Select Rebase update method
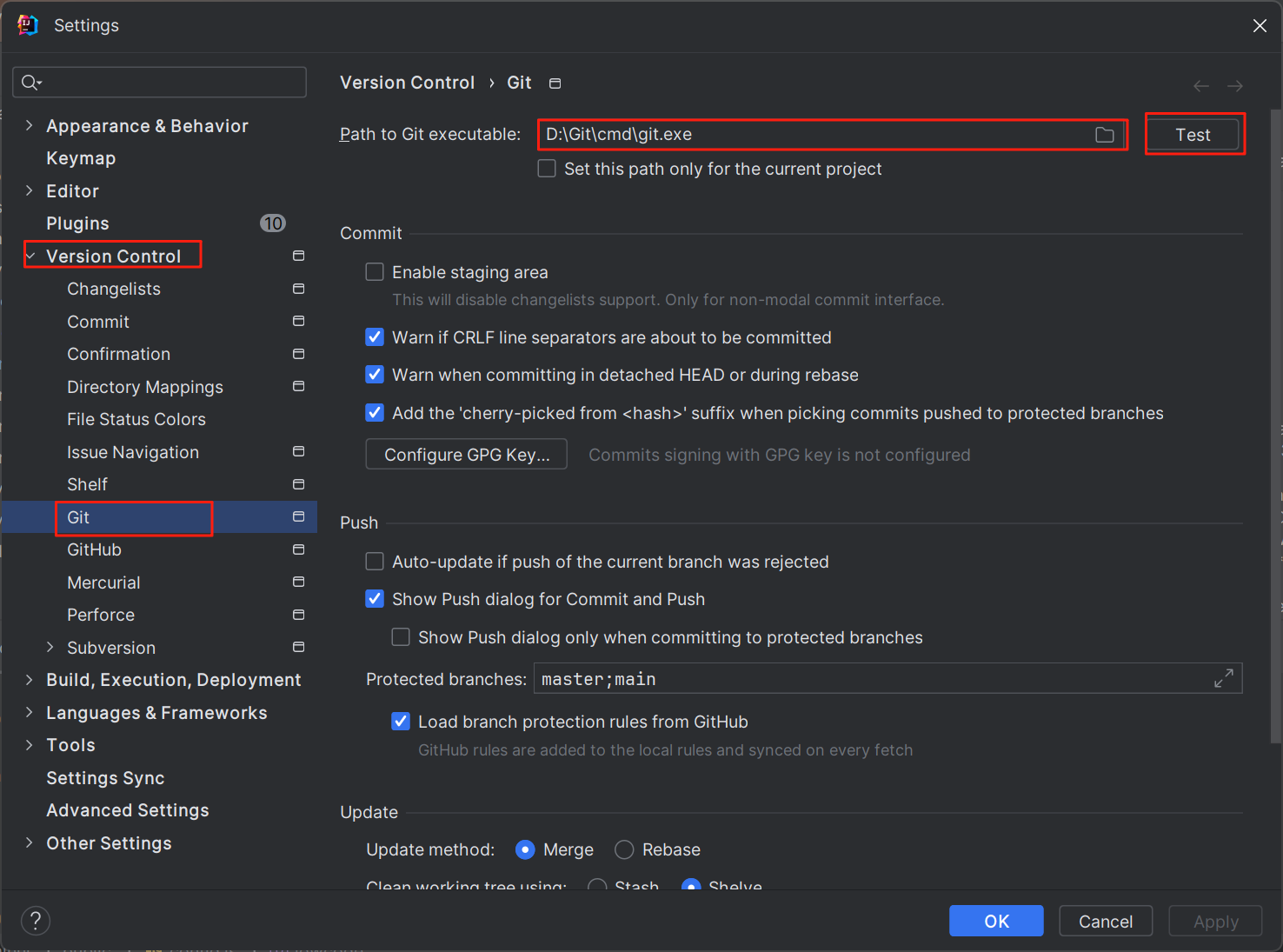 pyautogui.click(x=624, y=849)
